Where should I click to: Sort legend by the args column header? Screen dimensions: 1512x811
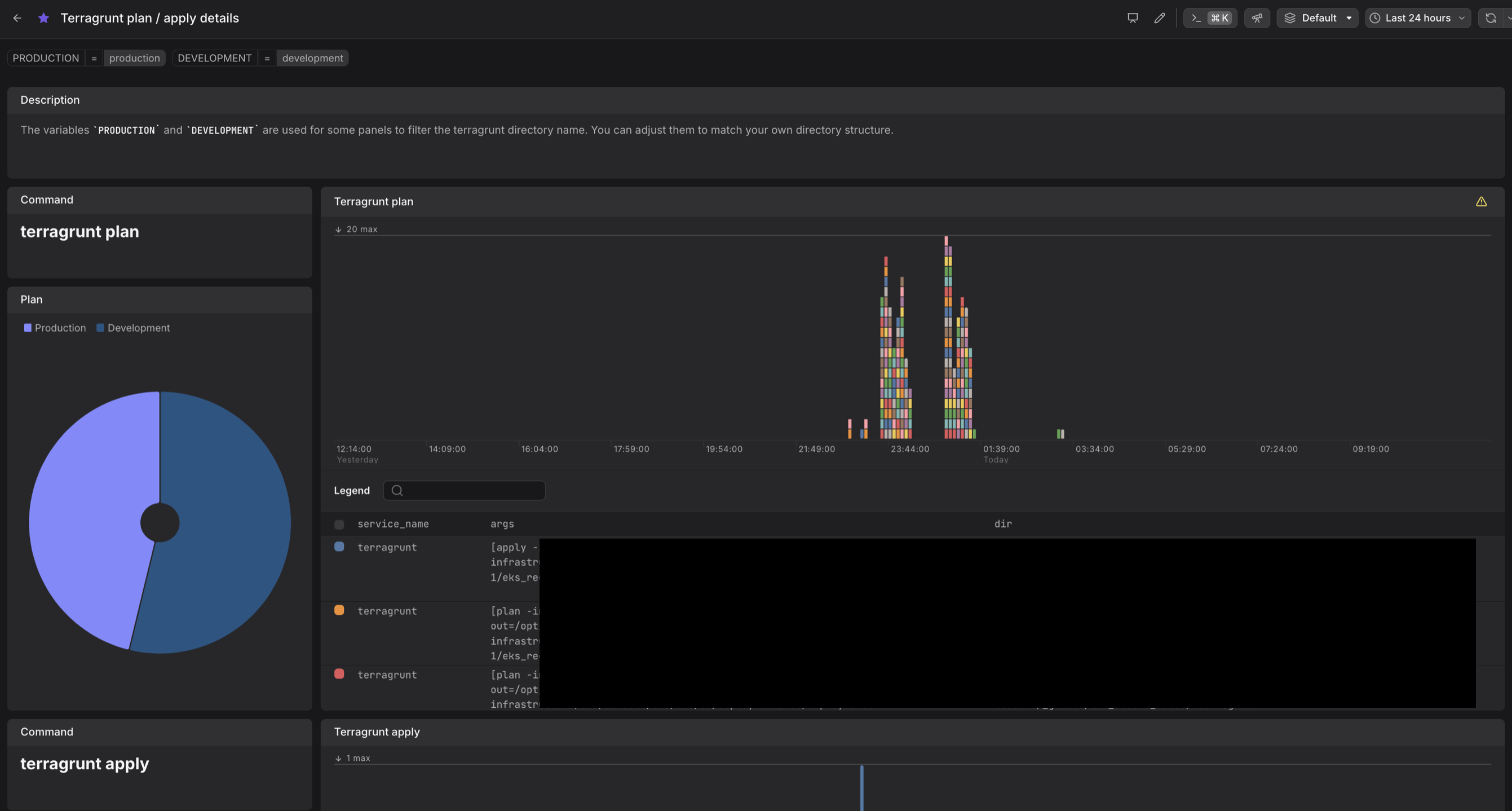coord(502,524)
